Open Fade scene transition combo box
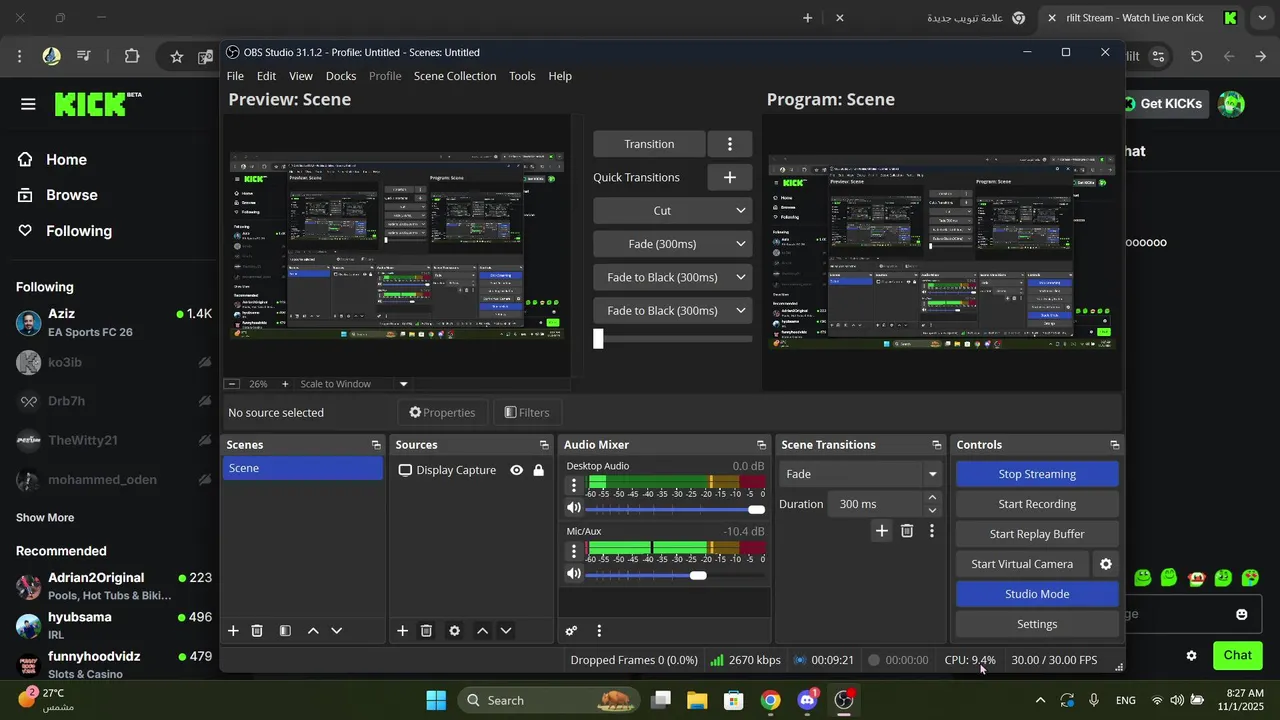The height and width of the screenshot is (720, 1280). (x=862, y=474)
